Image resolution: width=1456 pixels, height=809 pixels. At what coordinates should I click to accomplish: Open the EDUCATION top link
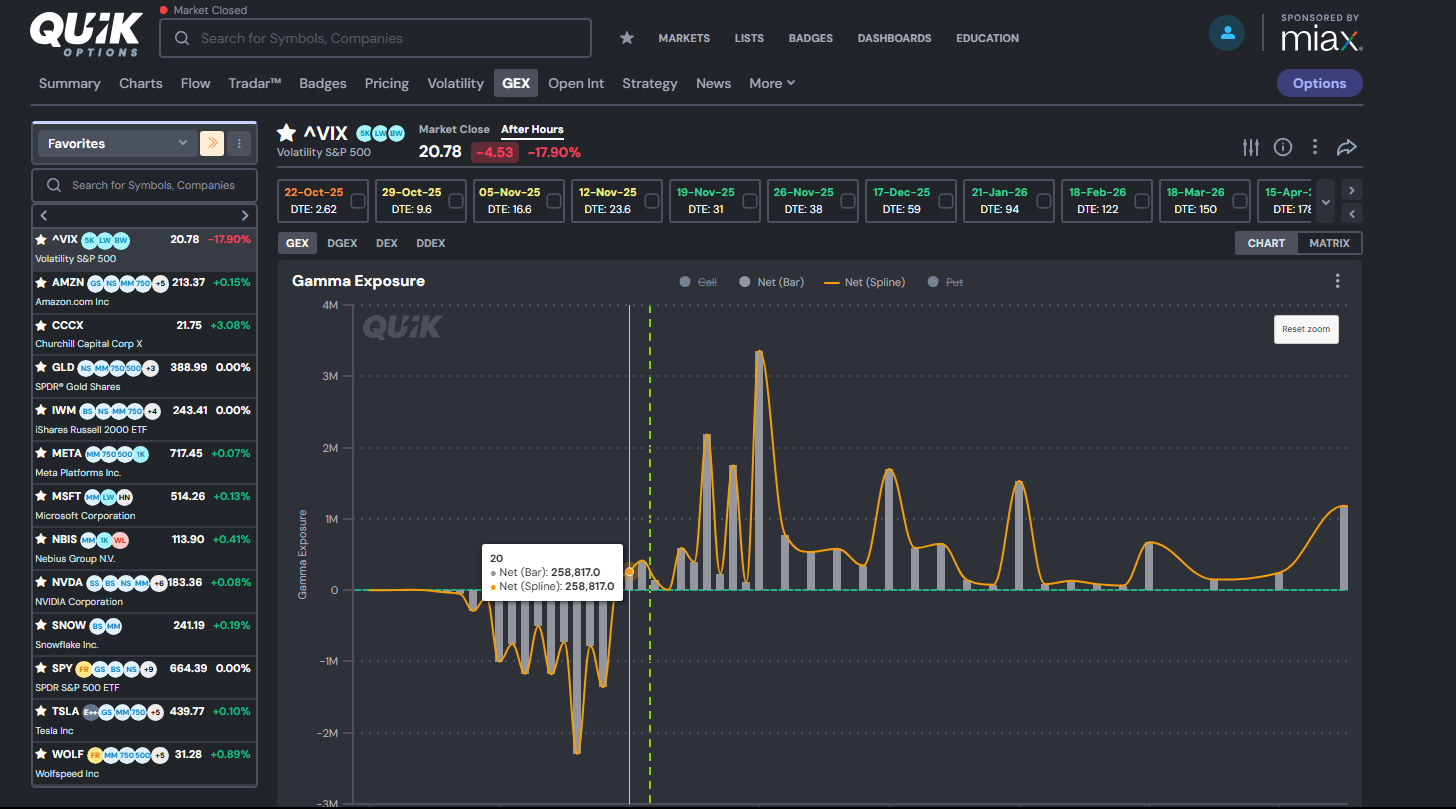987,38
